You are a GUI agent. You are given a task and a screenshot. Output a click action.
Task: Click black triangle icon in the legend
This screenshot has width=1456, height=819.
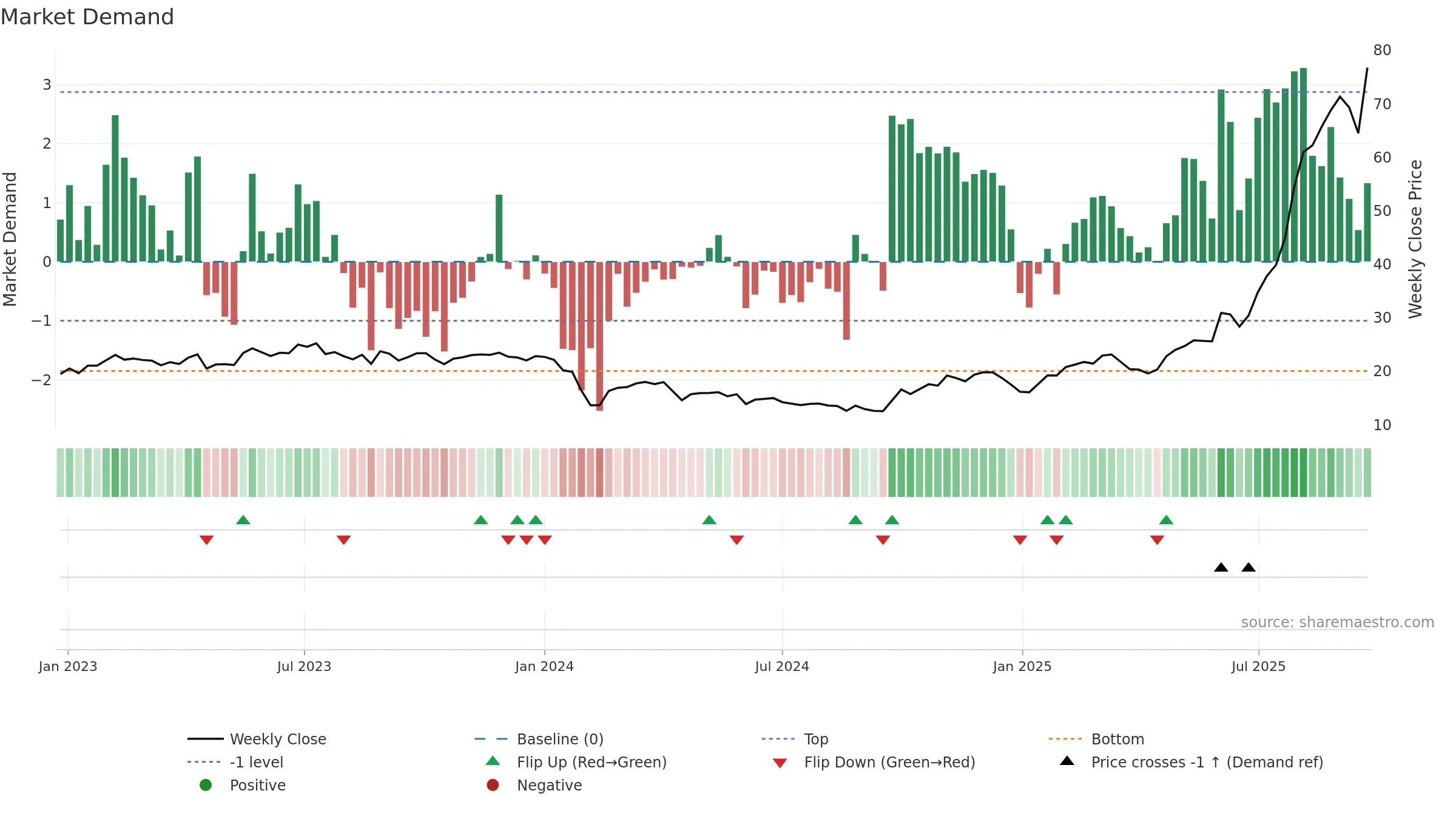[1067, 761]
